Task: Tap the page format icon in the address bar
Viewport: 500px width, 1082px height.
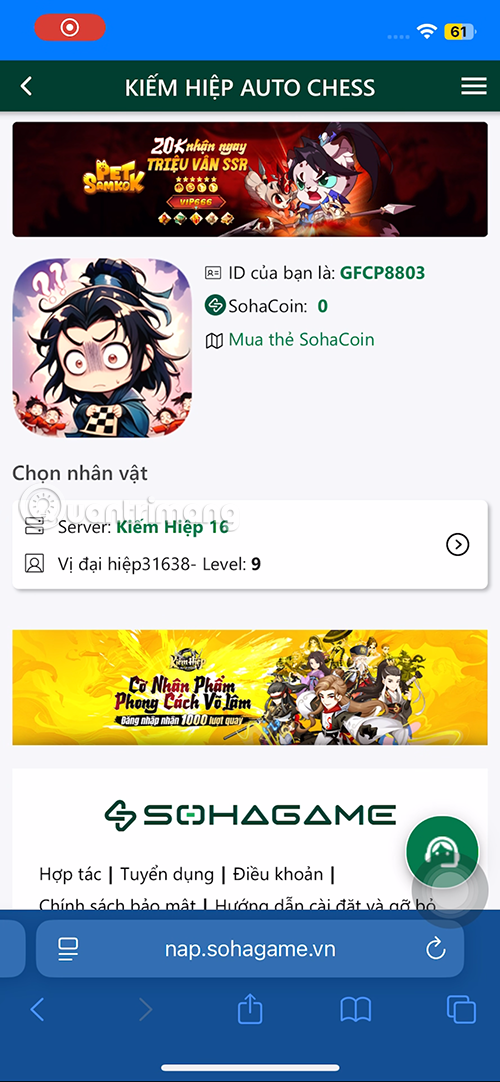Action: [68, 950]
